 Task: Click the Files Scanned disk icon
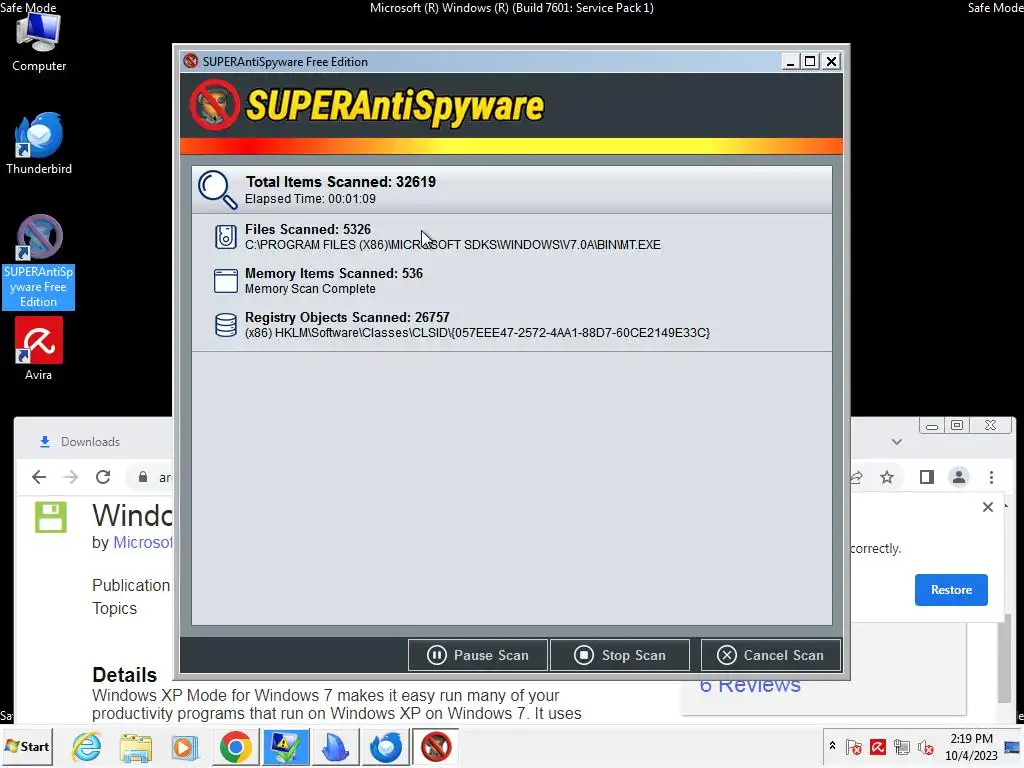(x=226, y=236)
